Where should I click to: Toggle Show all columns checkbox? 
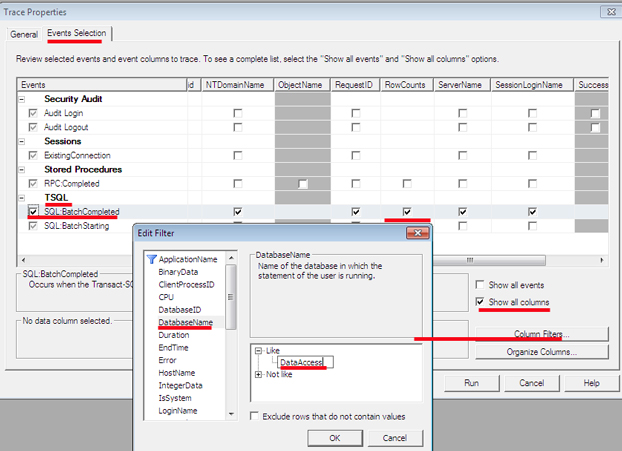(x=480, y=302)
